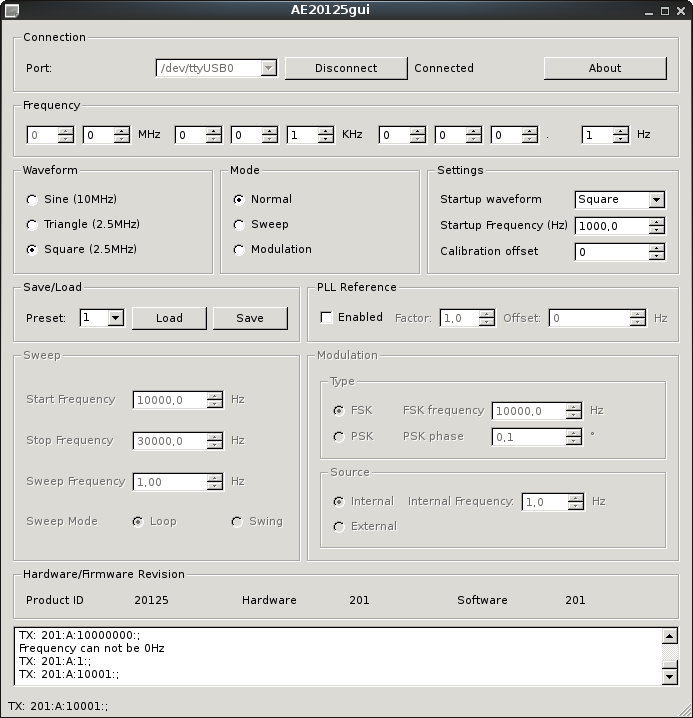Click the Disconnect button

pyautogui.click(x=346, y=68)
